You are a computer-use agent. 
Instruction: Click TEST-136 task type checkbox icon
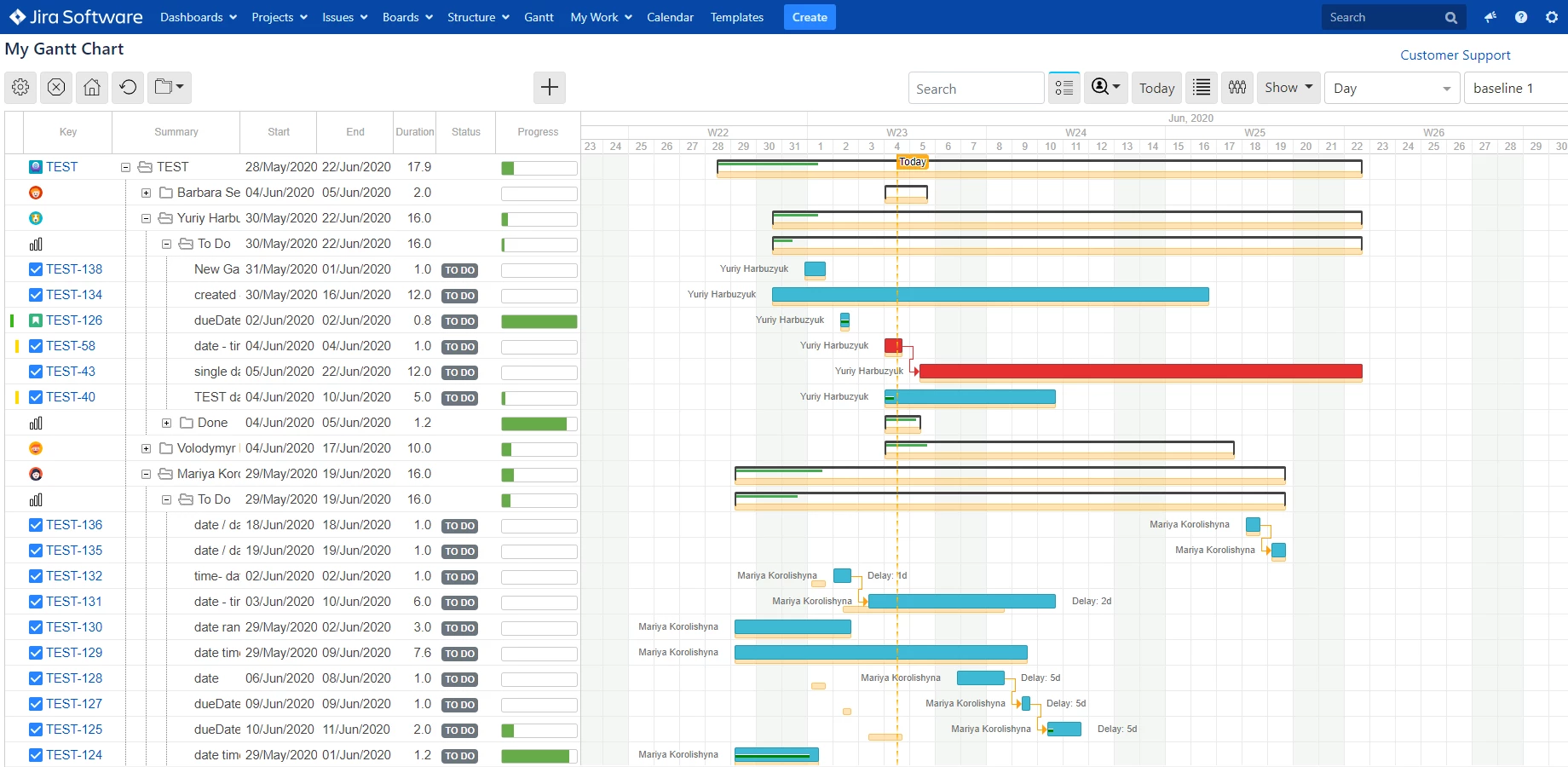36,525
